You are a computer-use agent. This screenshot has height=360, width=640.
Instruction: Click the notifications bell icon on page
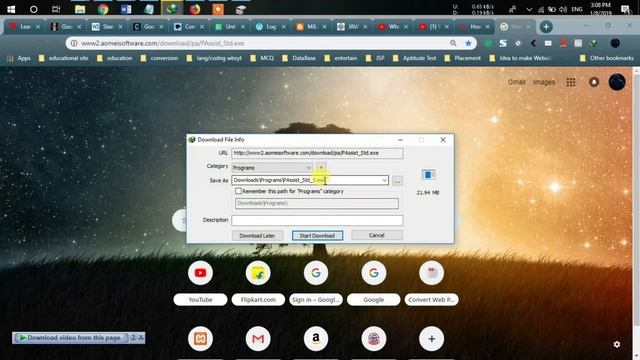[x=594, y=82]
